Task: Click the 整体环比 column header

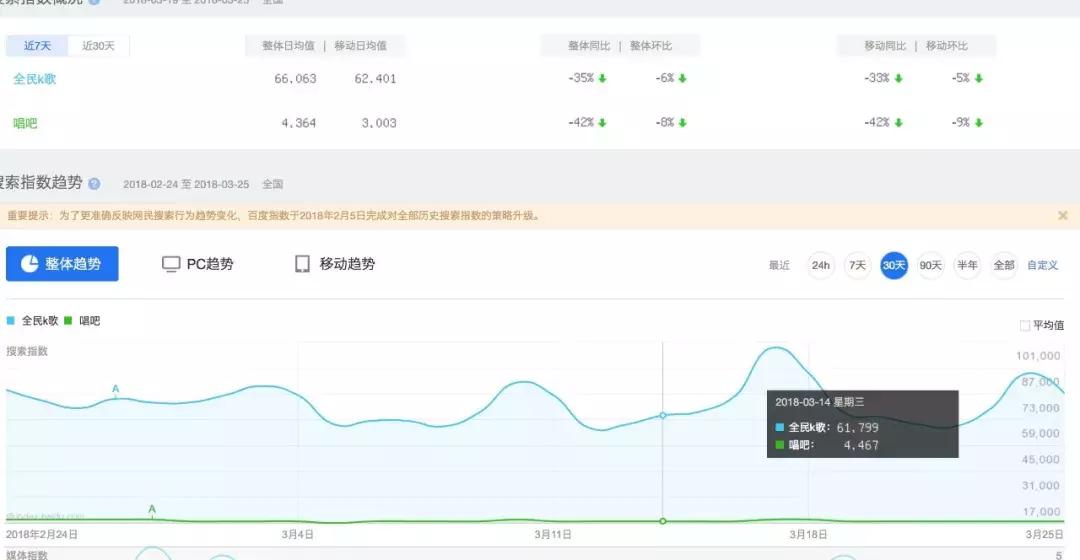Action: tap(651, 46)
